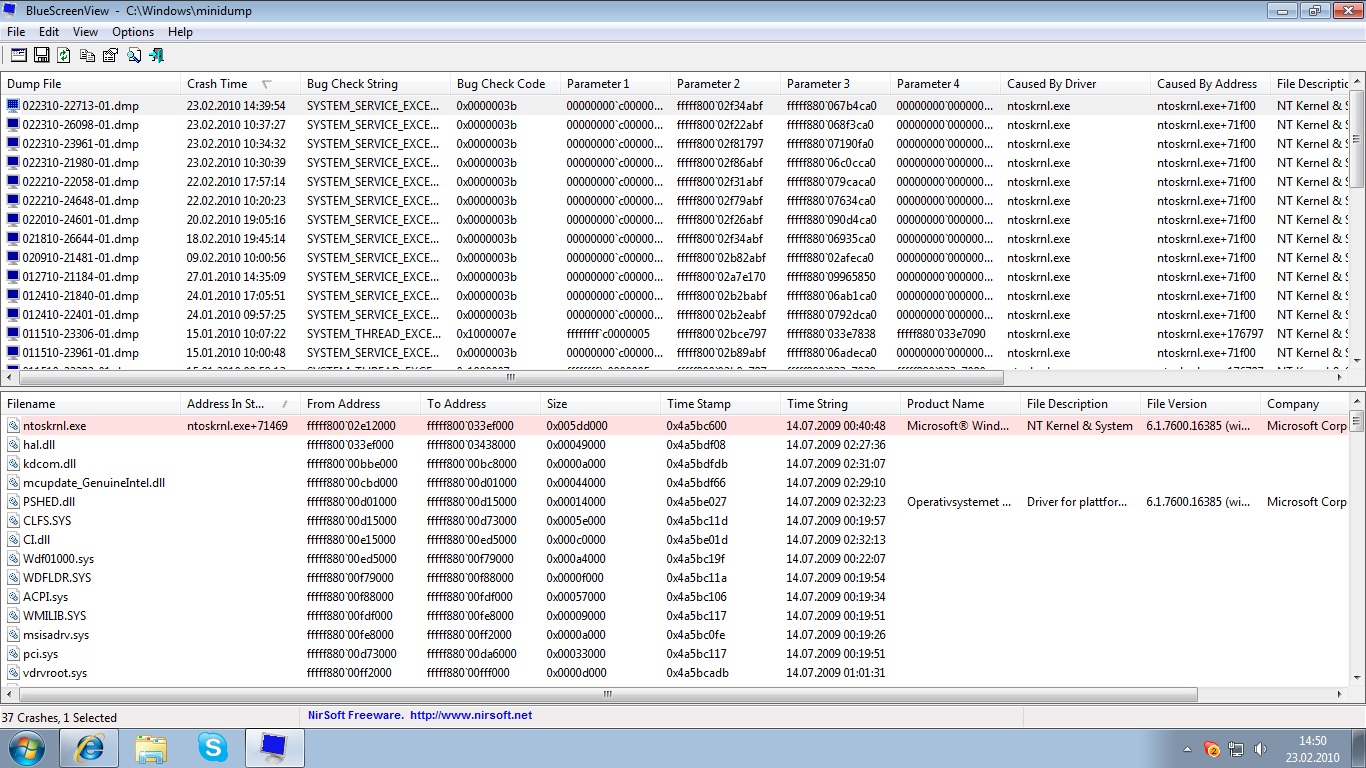The image size is (1366, 768).
Task: Click the Find magnifier toolbar icon
Action: pos(133,55)
